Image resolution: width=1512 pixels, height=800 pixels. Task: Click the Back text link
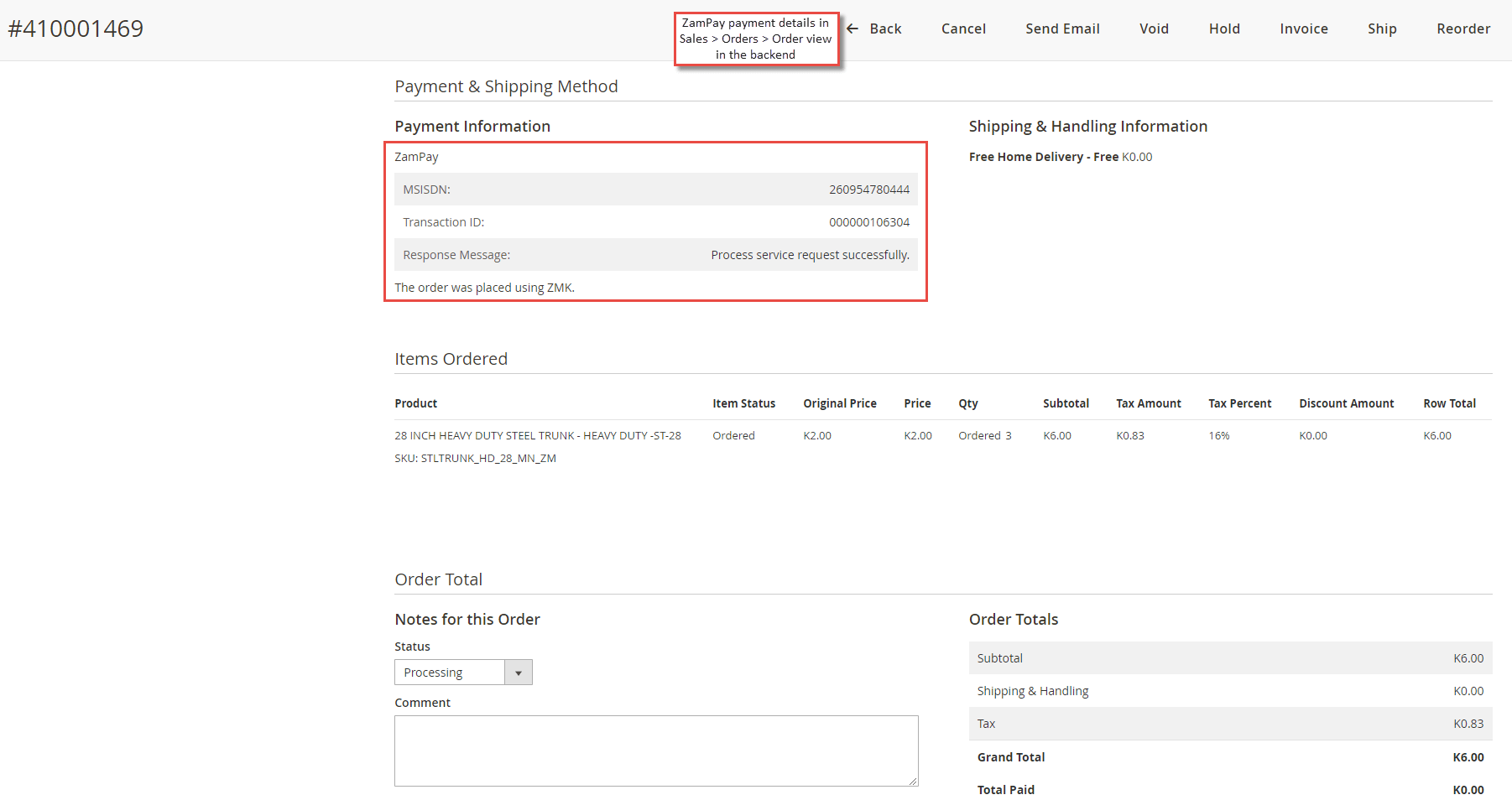click(885, 29)
